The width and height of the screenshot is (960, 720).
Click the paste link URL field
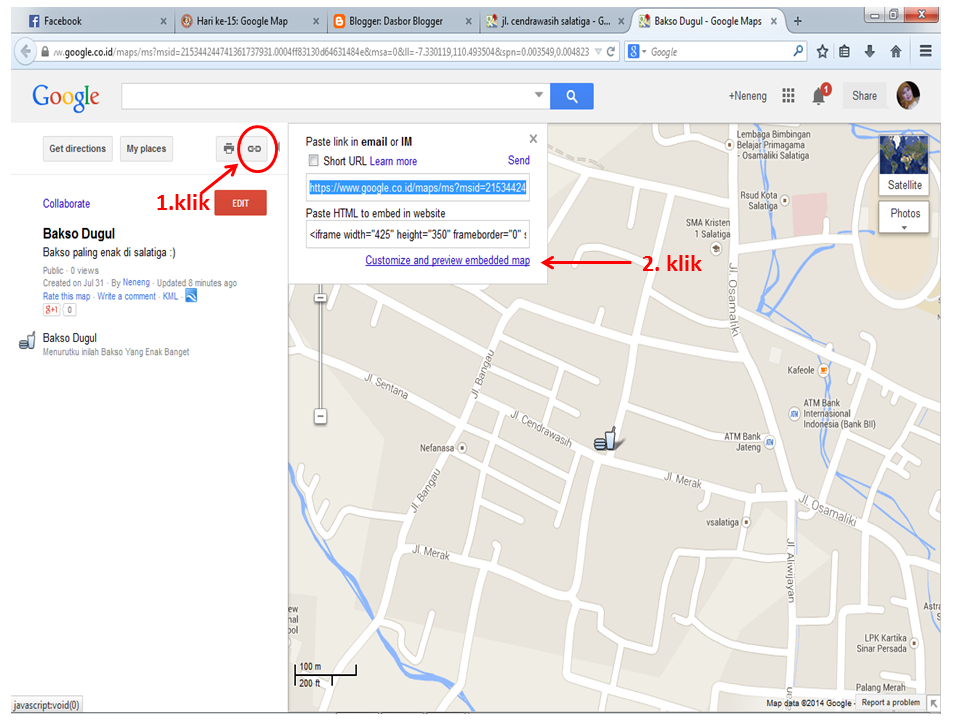[x=418, y=187]
